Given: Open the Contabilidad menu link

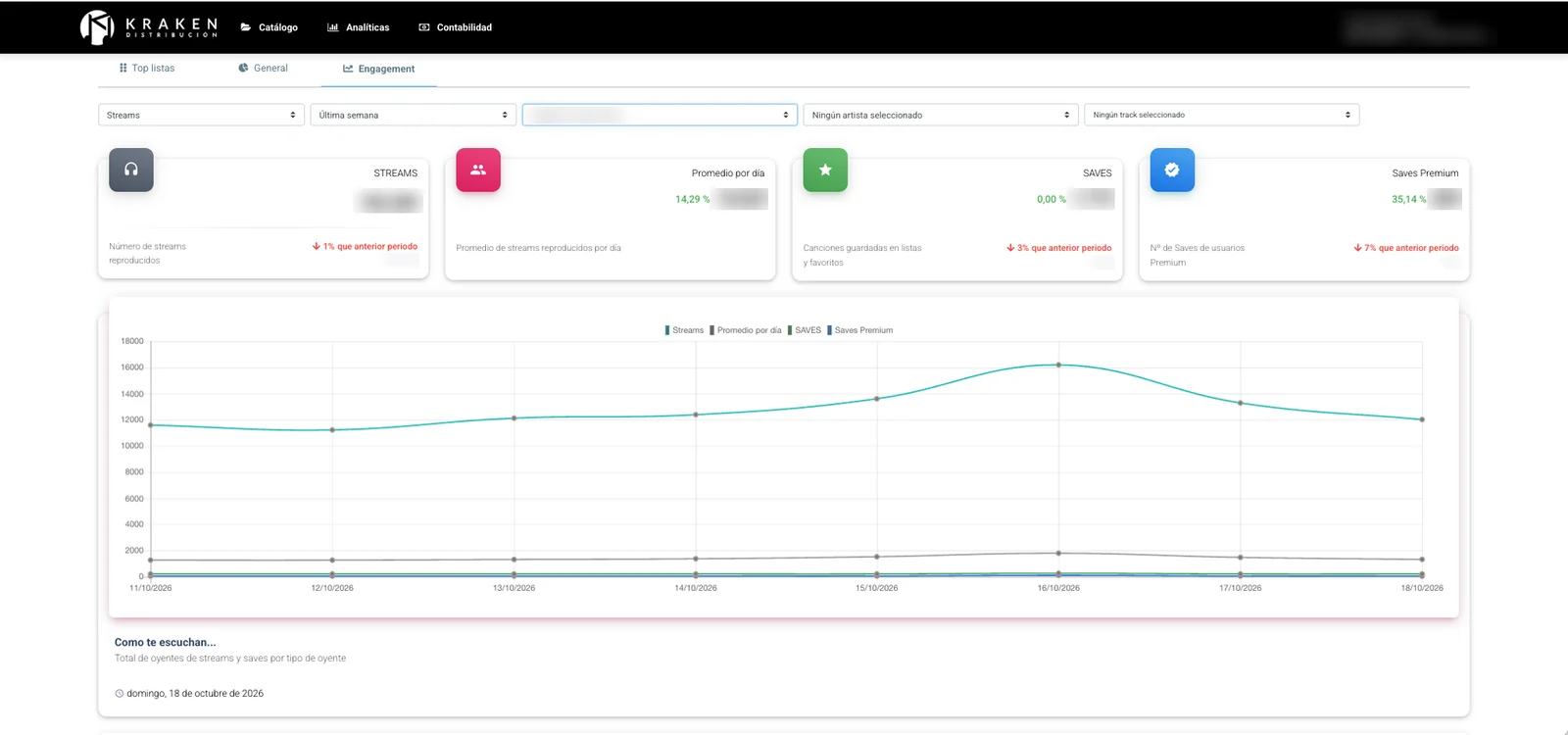Looking at the screenshot, I should coord(456,27).
